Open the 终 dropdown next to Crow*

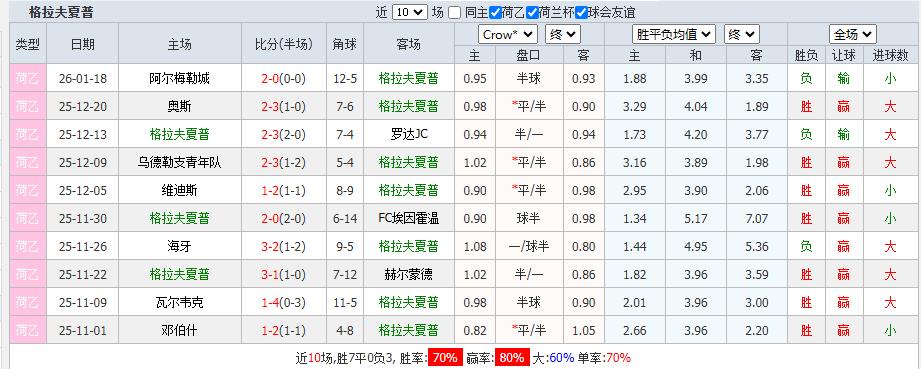[563, 35]
